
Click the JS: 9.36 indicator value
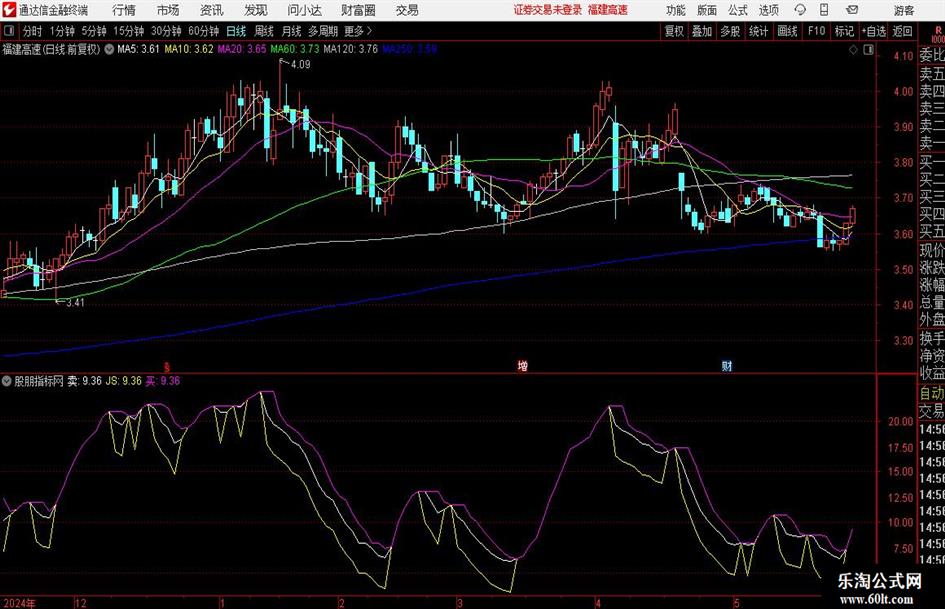(124, 381)
